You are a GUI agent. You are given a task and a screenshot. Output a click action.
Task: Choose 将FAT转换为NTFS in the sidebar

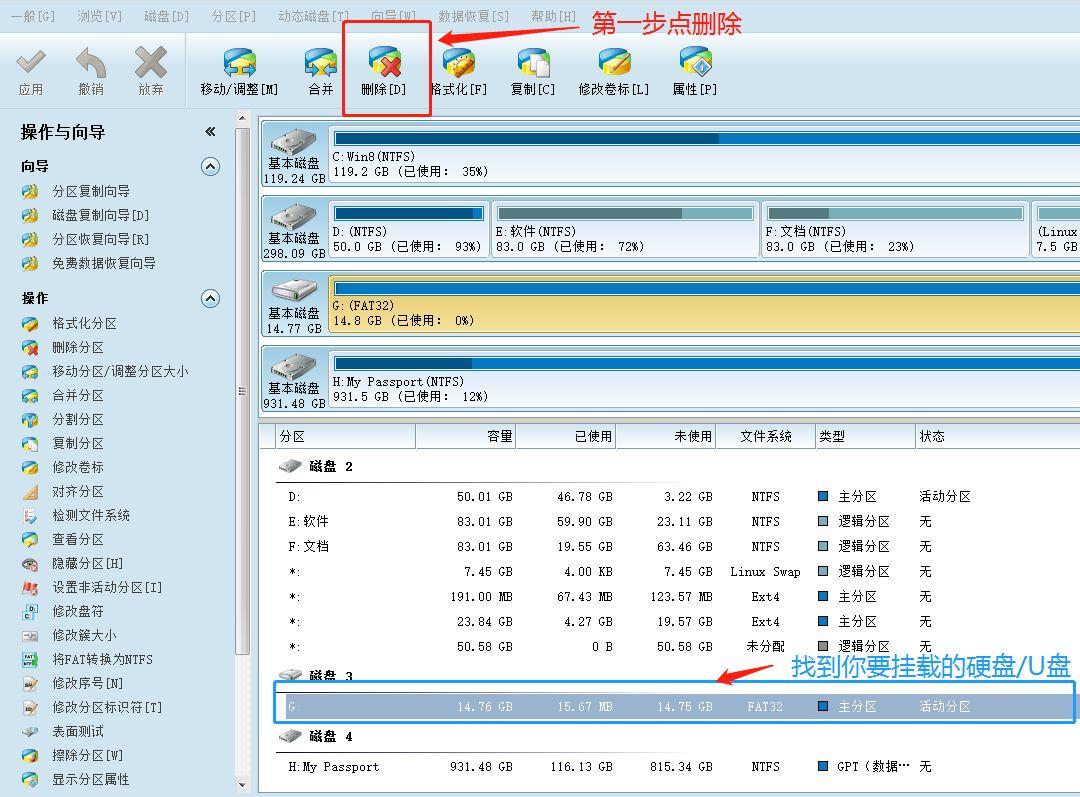[103, 659]
